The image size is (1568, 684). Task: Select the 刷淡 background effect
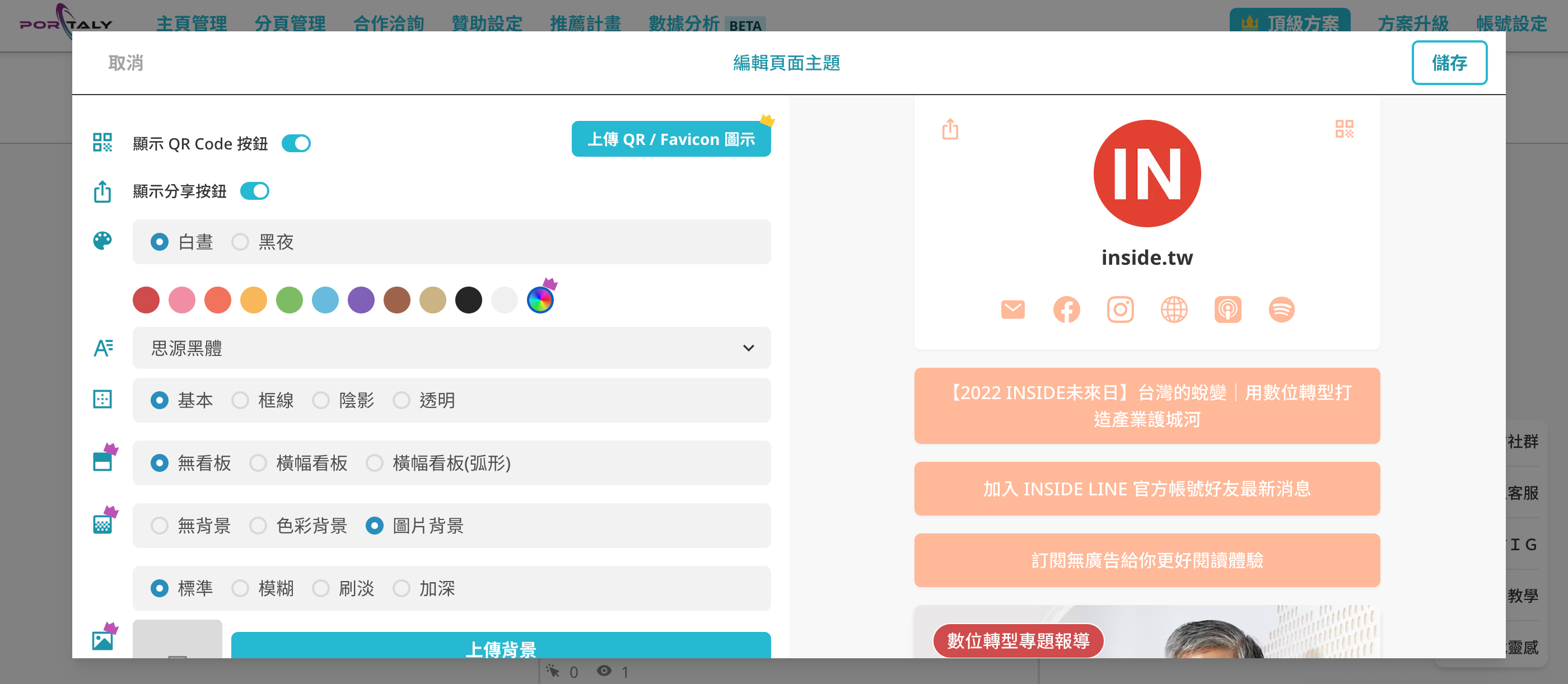pos(343,588)
